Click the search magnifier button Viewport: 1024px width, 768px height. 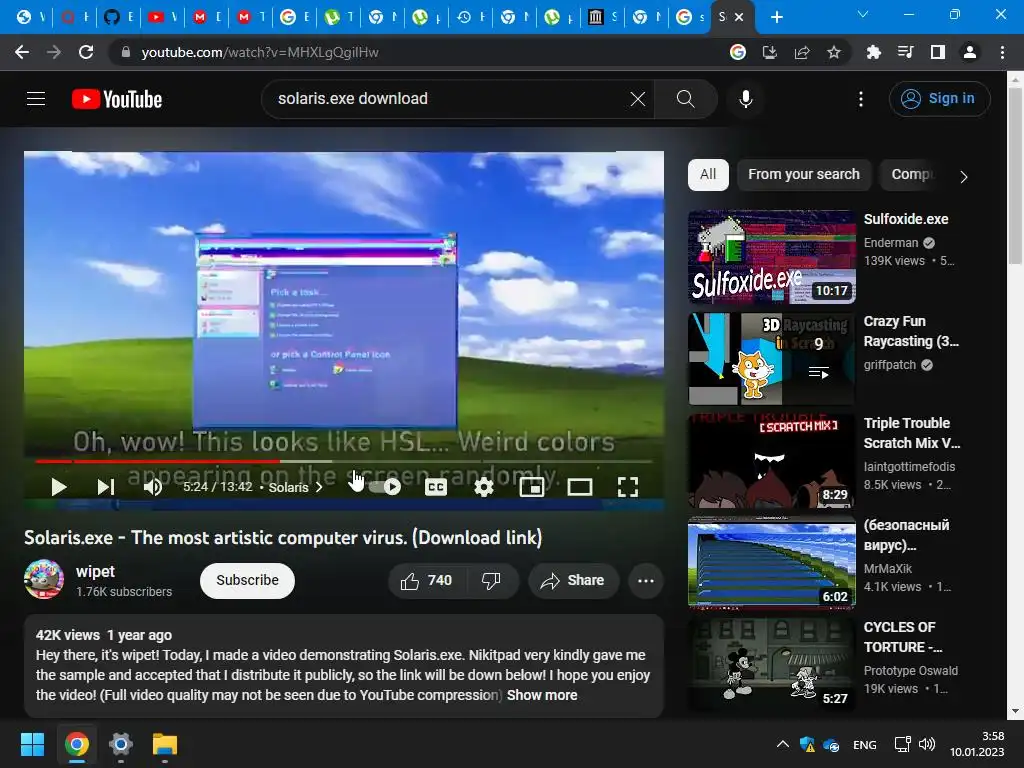(x=686, y=99)
